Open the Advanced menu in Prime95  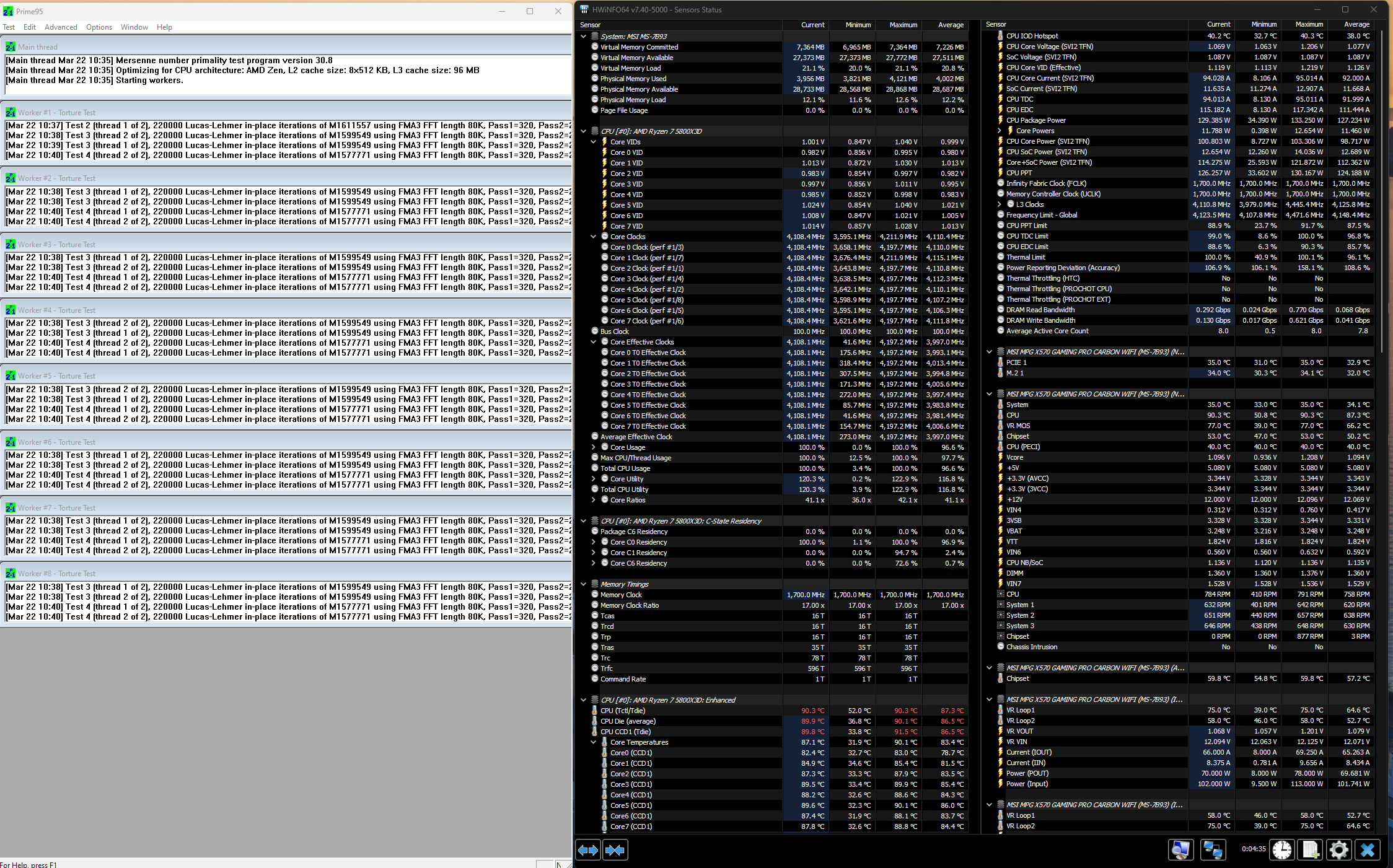(61, 27)
